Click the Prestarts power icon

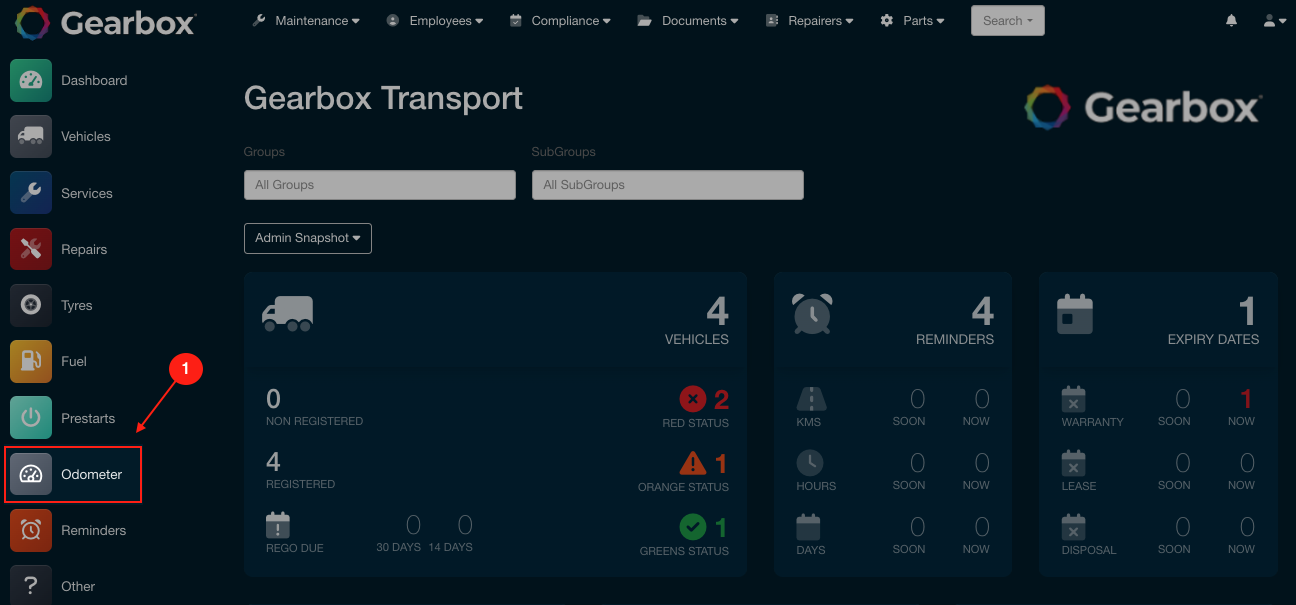[31, 418]
